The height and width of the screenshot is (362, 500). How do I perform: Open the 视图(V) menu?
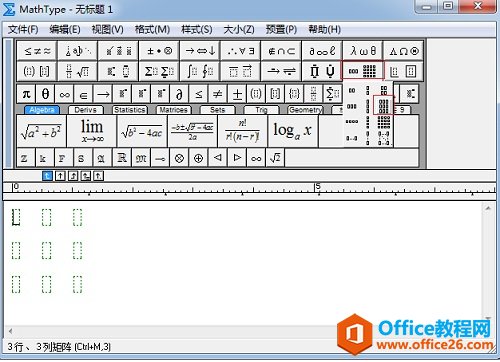click(x=107, y=30)
